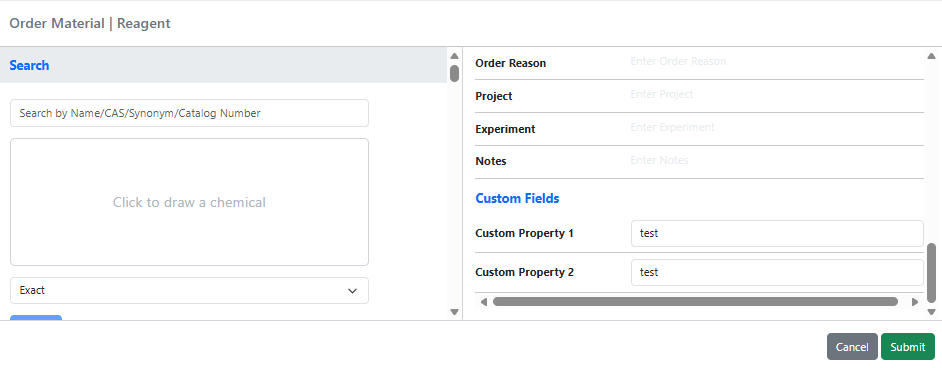Click the Project input field

click(x=776, y=95)
